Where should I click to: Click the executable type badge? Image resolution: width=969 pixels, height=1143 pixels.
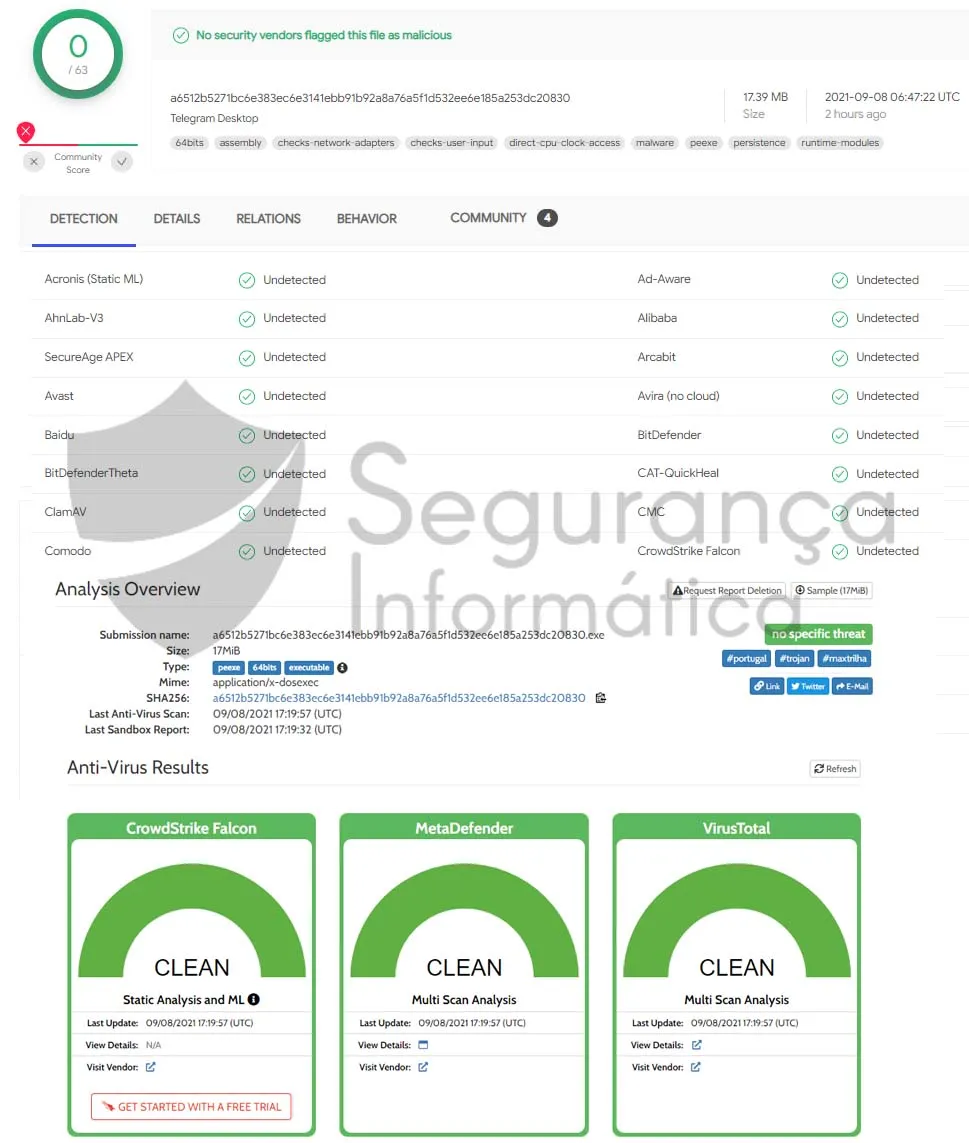point(308,668)
